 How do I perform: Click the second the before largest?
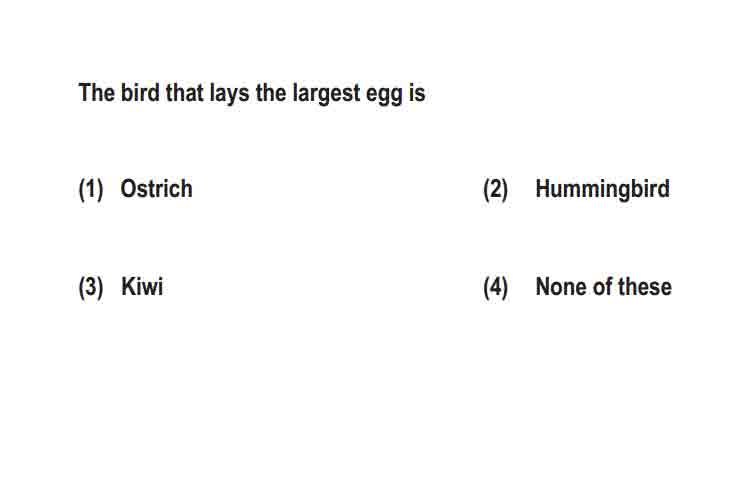tap(271, 92)
